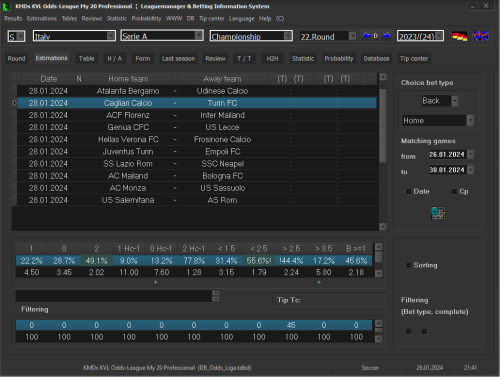The width and height of the screenshot is (500, 377).
Task: Open the Italy country dropdown
Action: coord(111,36)
